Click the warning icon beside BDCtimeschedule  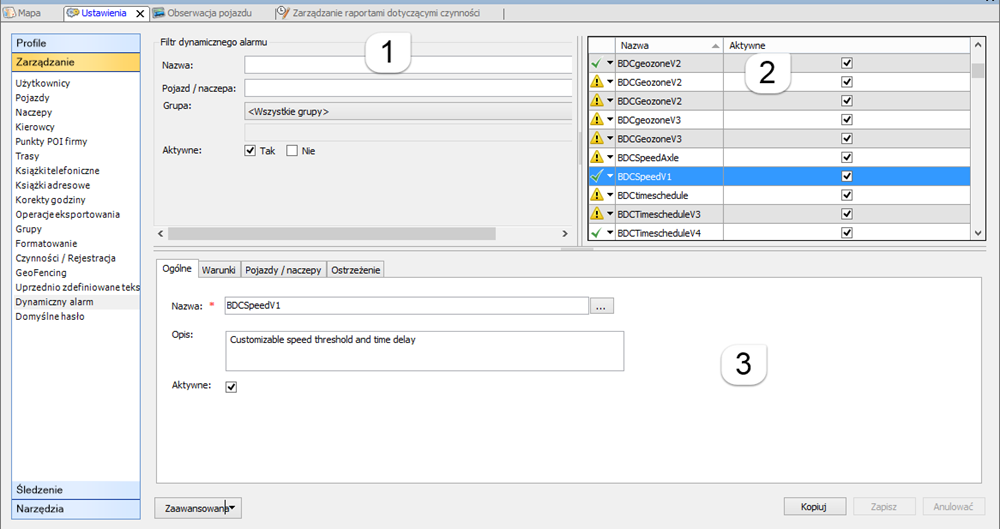coord(597,196)
